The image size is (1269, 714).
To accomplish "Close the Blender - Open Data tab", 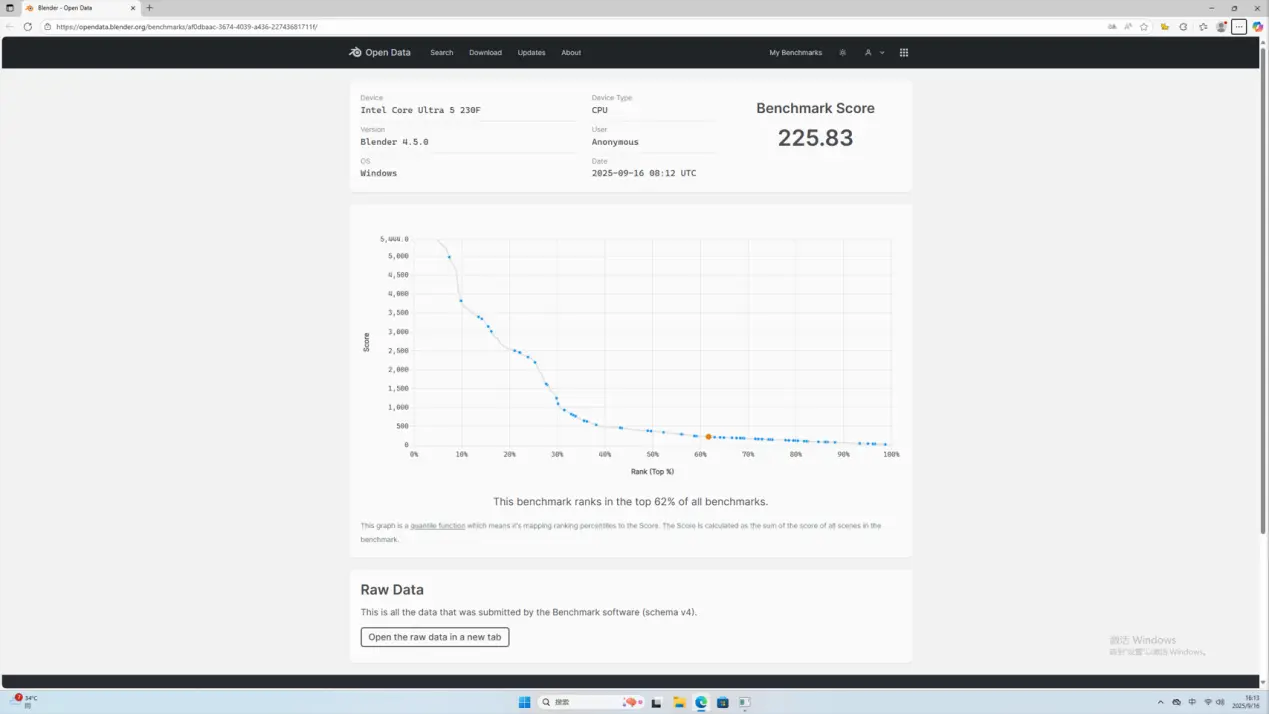I will (x=132, y=8).
